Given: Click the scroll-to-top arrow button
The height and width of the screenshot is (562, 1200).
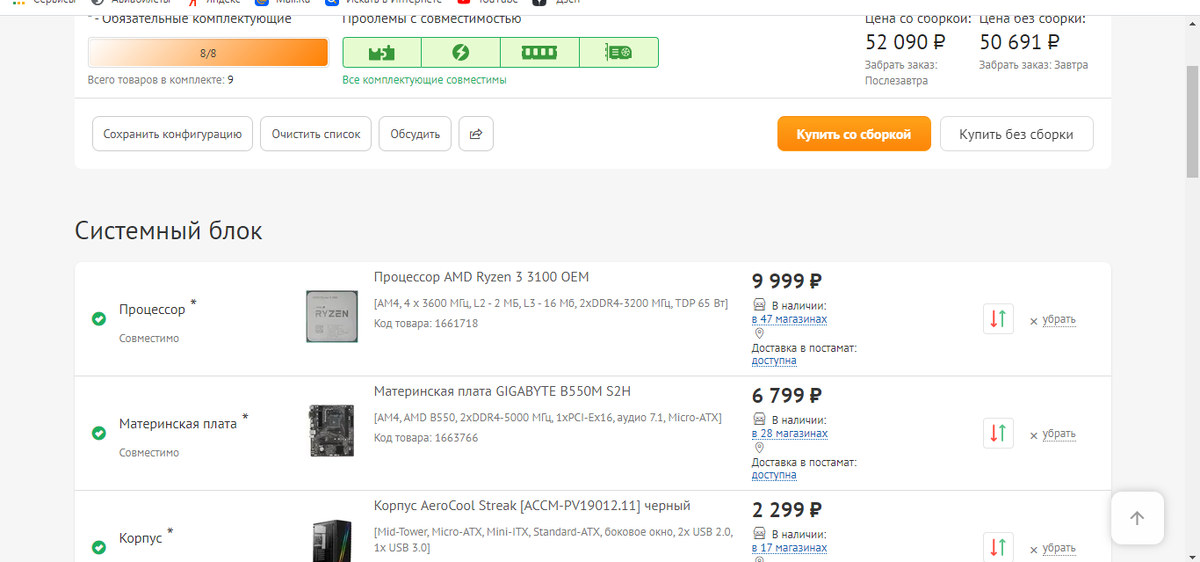Looking at the screenshot, I should 1137,518.
